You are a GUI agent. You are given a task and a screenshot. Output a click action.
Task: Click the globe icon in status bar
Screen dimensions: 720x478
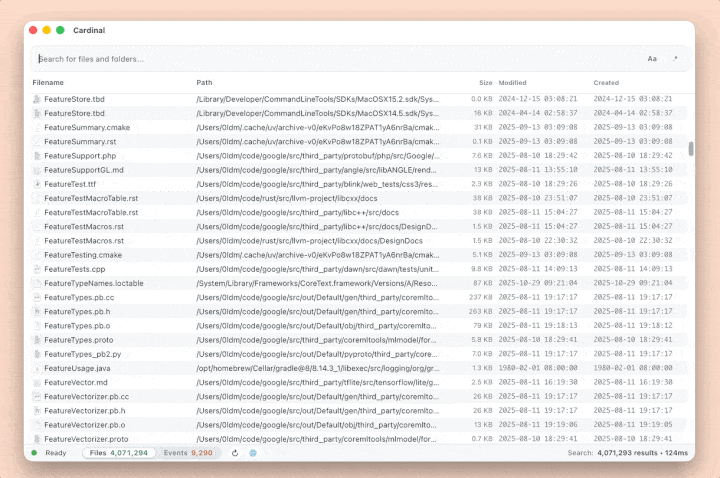click(x=253, y=453)
